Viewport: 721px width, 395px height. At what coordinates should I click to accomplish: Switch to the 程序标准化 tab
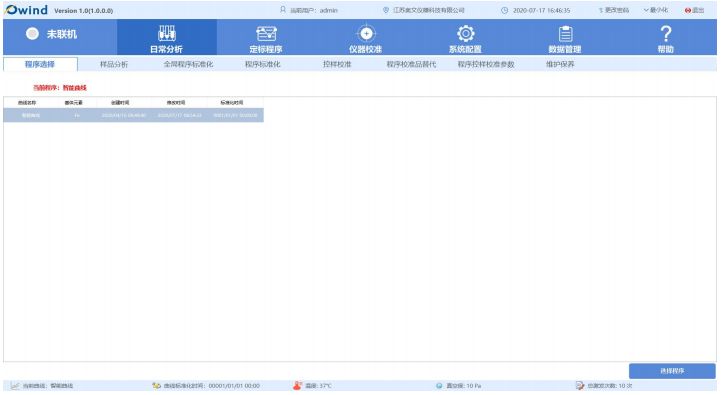click(263, 64)
